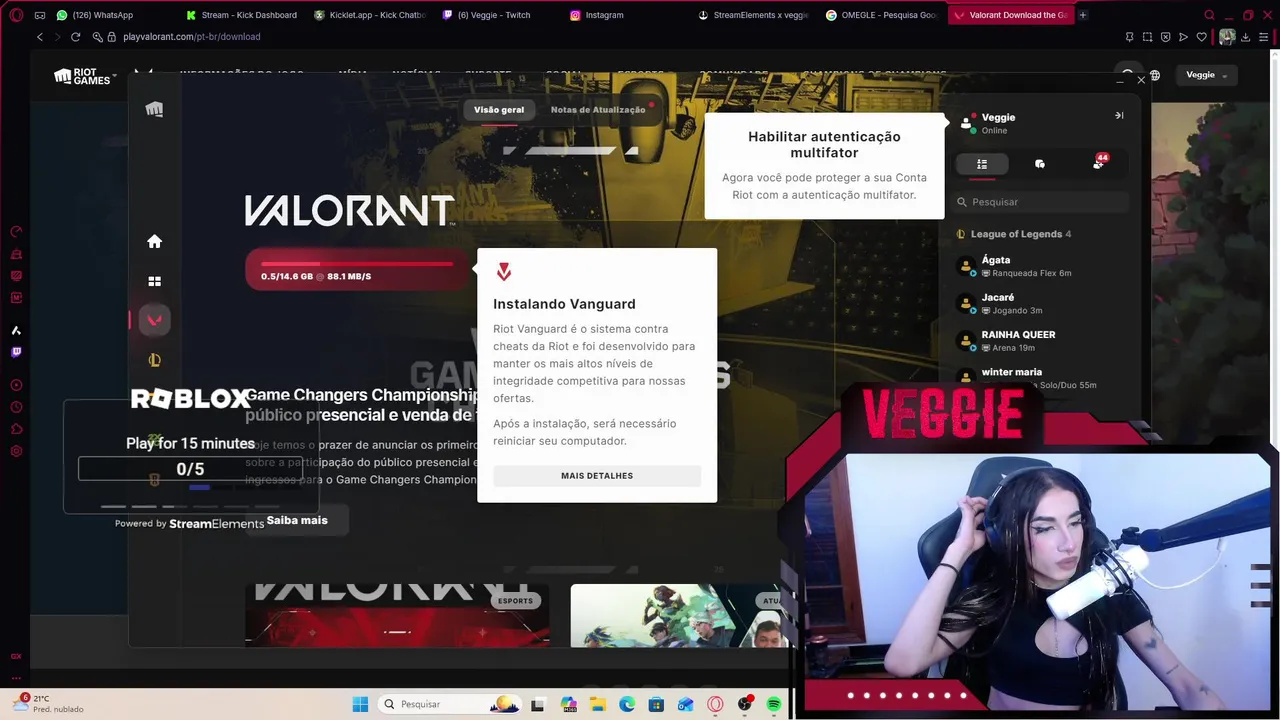Screen dimensions: 1280x720
Task: Click the browser address bar URL
Action: click(191, 37)
